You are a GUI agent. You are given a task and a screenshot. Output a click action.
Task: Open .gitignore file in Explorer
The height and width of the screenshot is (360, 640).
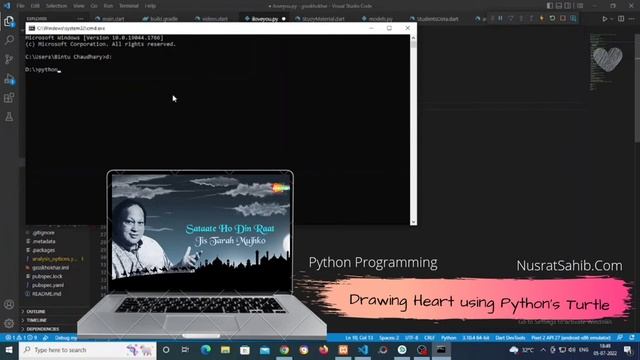coord(43,233)
